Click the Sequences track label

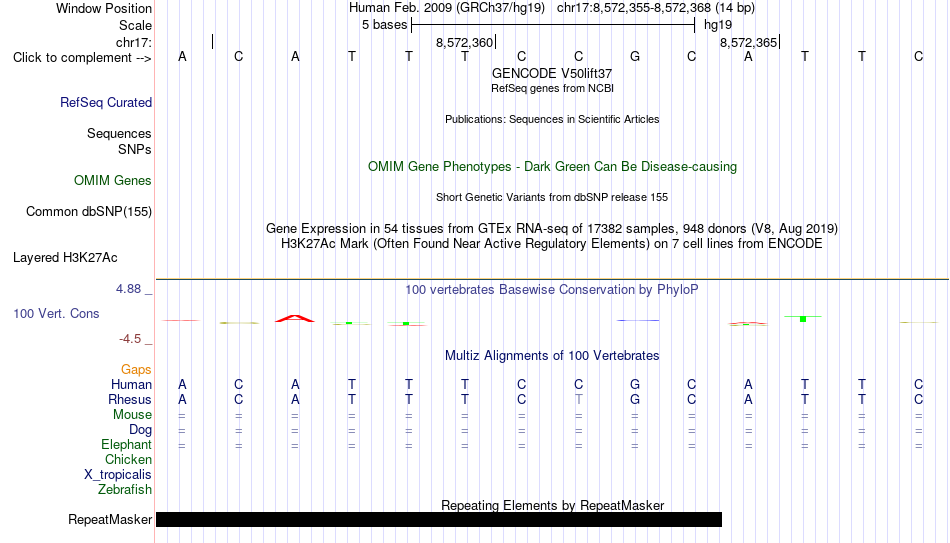119,133
